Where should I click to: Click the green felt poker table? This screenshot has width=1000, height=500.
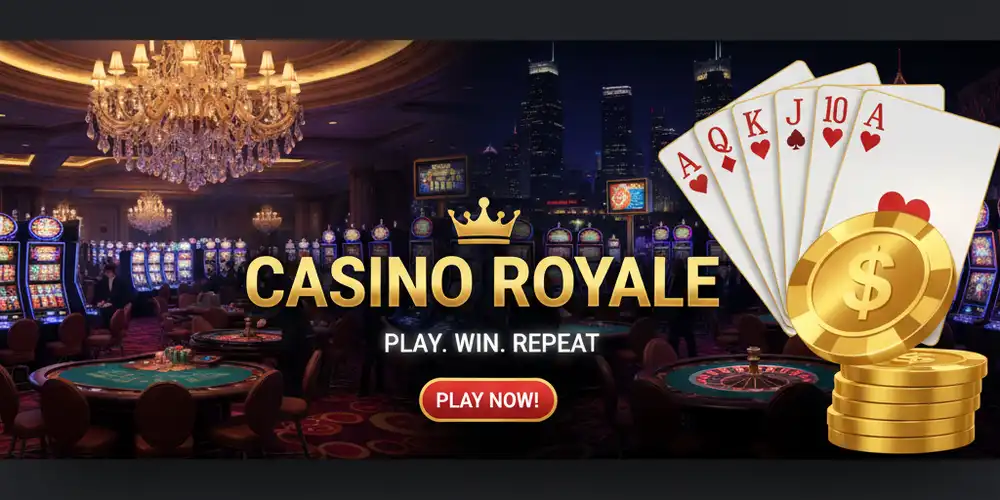153,376
